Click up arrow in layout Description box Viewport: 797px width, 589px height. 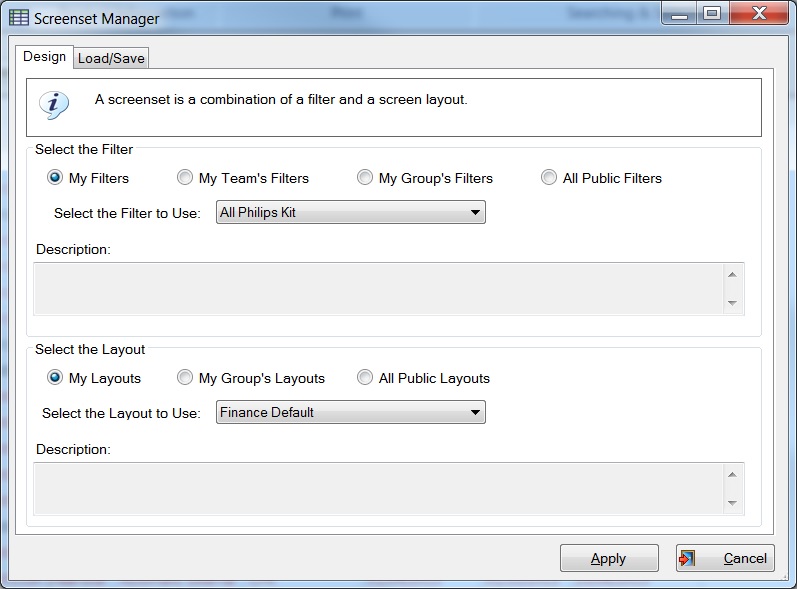tap(732, 475)
